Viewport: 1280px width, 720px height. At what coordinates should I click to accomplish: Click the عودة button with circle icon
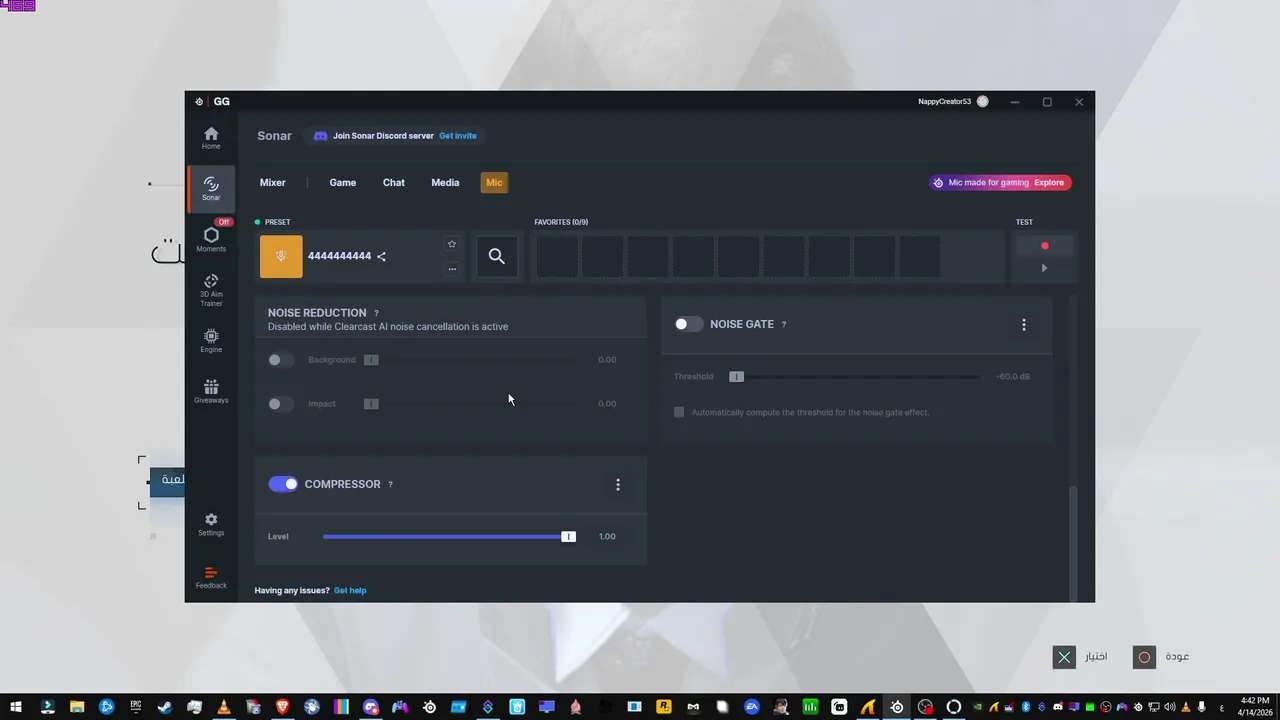[1162, 657]
